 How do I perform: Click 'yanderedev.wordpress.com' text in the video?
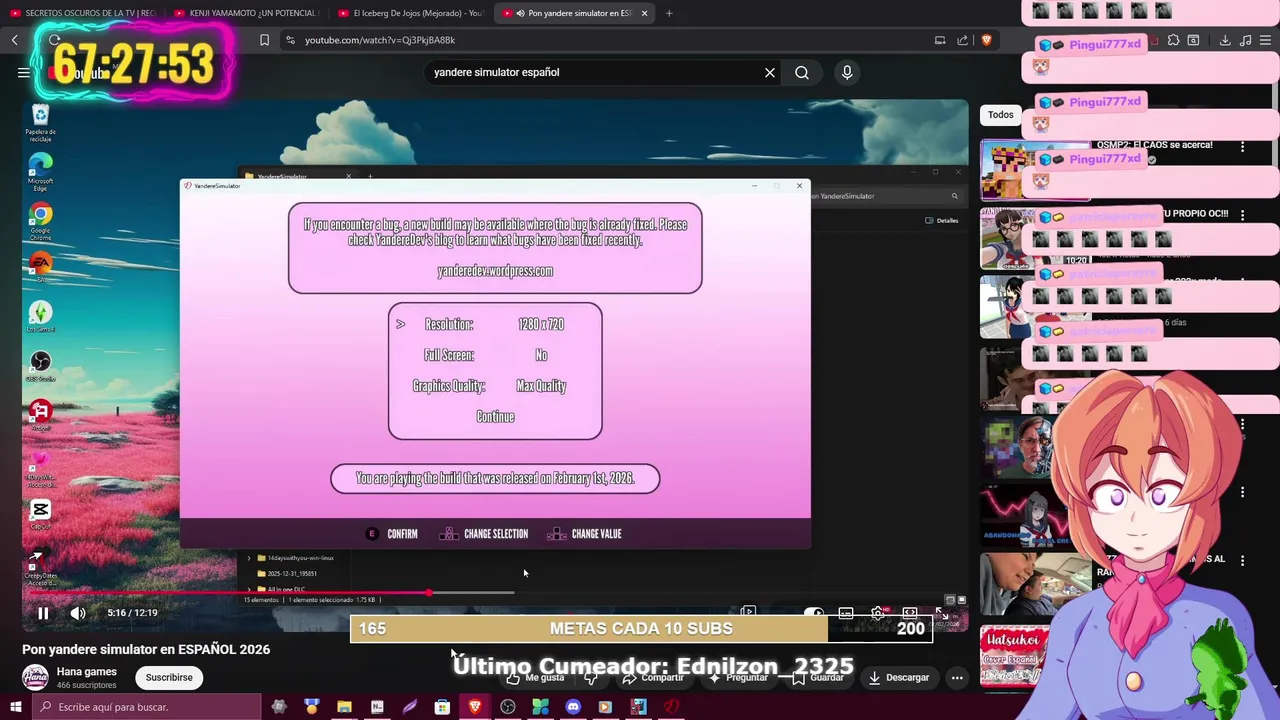pos(495,271)
